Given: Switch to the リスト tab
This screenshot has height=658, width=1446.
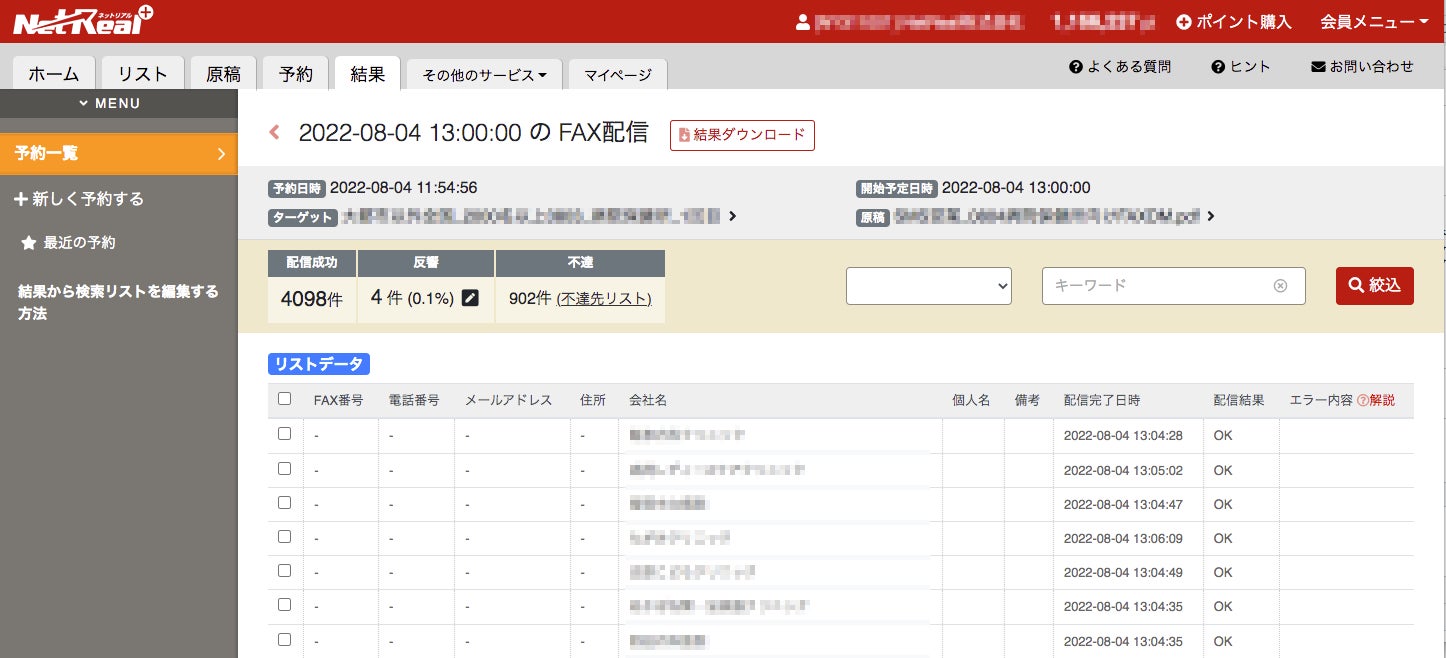Looking at the screenshot, I should [143, 73].
